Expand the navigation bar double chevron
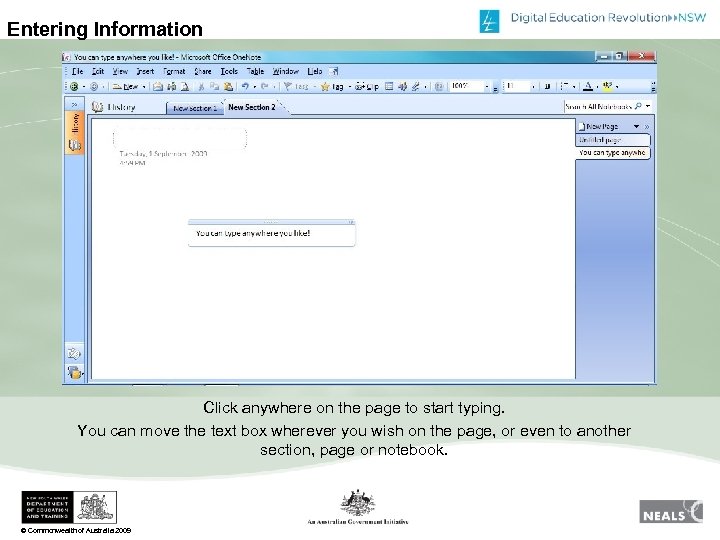 tap(74, 105)
